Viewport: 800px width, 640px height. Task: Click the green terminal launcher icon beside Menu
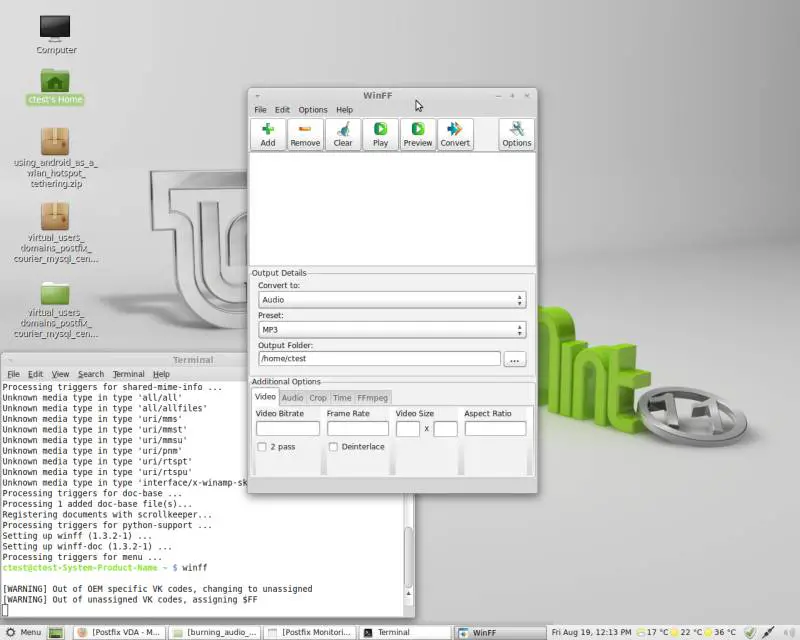[56, 632]
